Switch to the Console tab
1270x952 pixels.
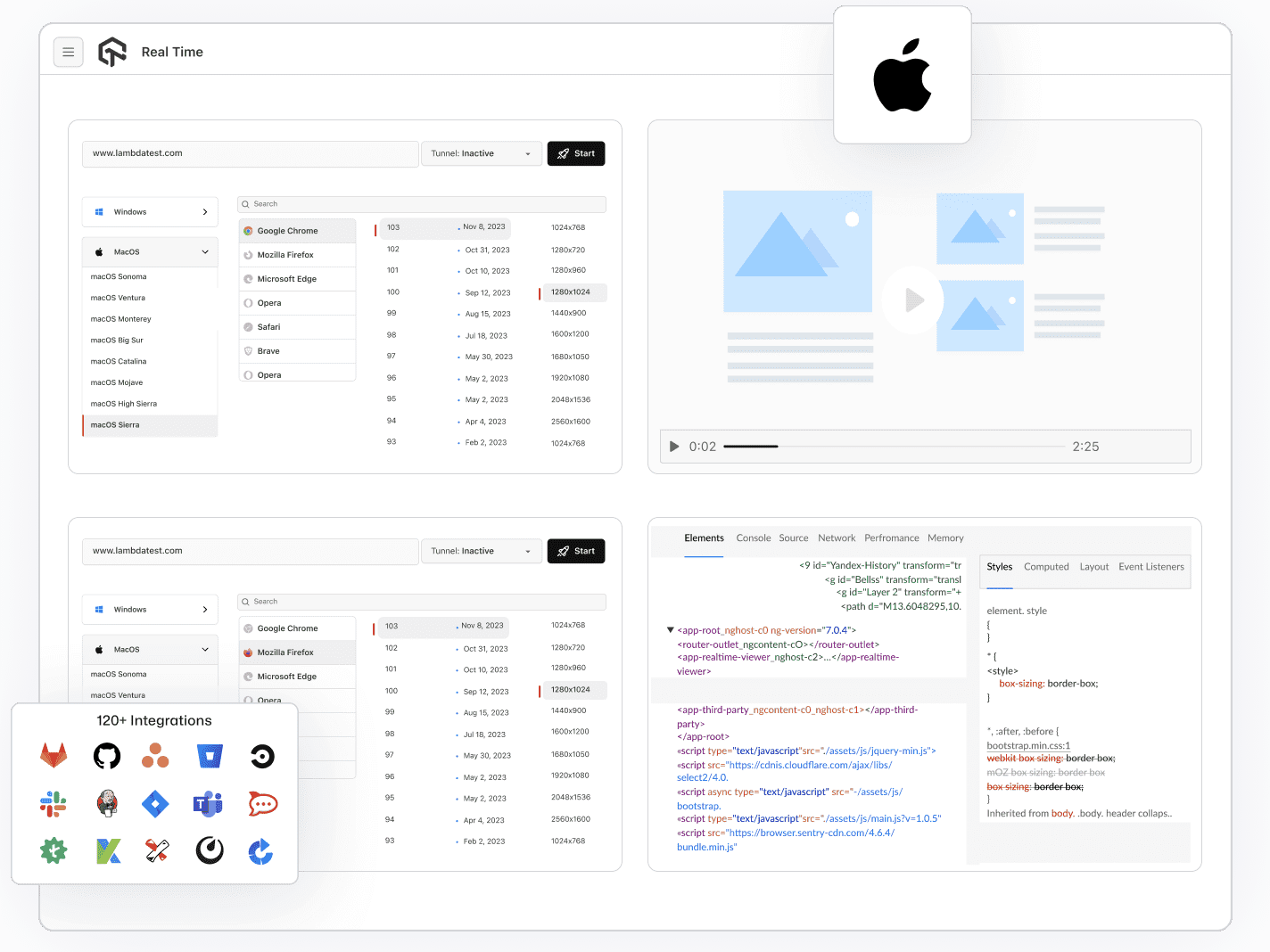click(x=753, y=538)
